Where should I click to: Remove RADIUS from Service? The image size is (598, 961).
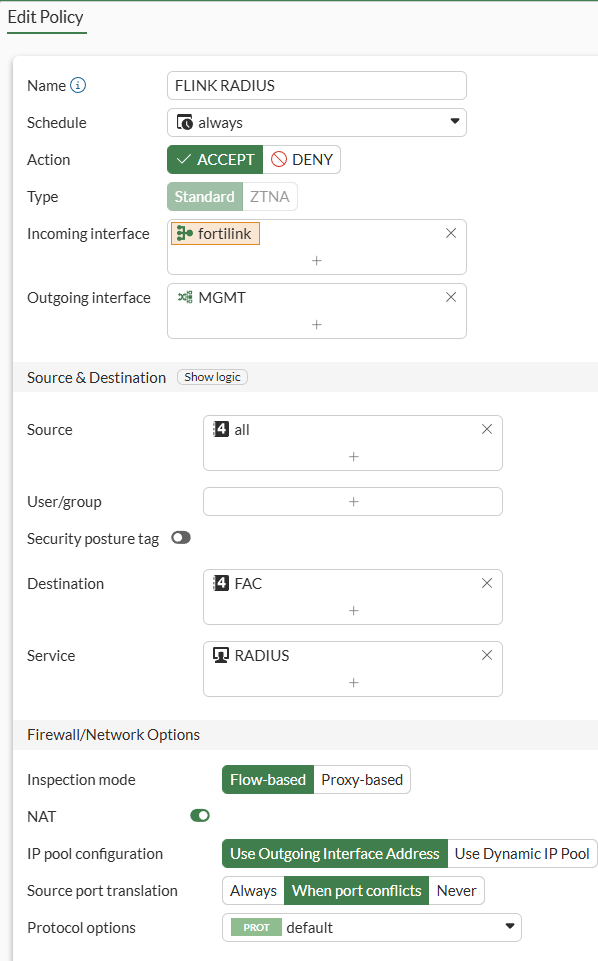click(487, 655)
